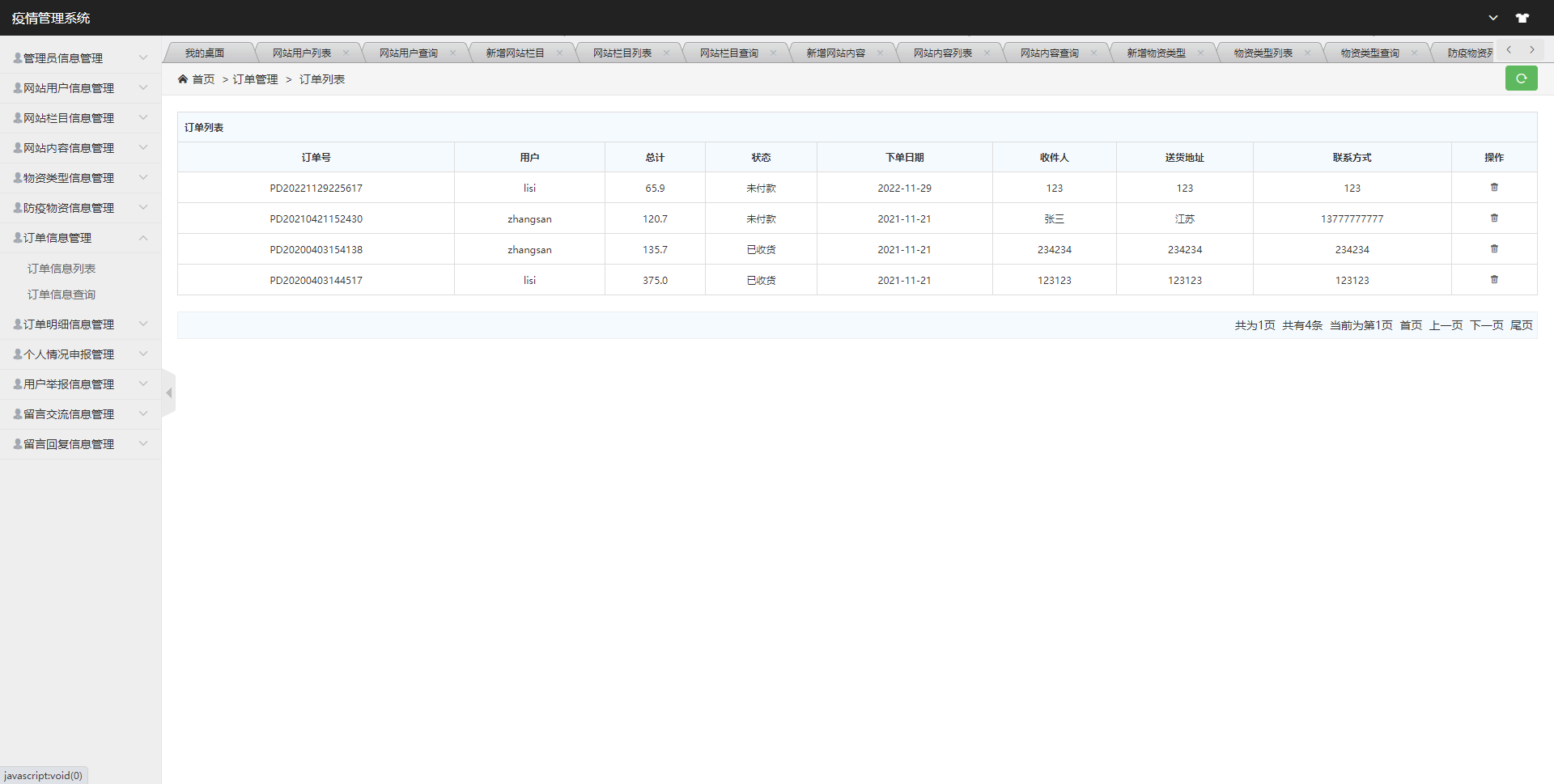Go to 下一页 in pagination
Screen dimensions: 1554x784
[1487, 325]
